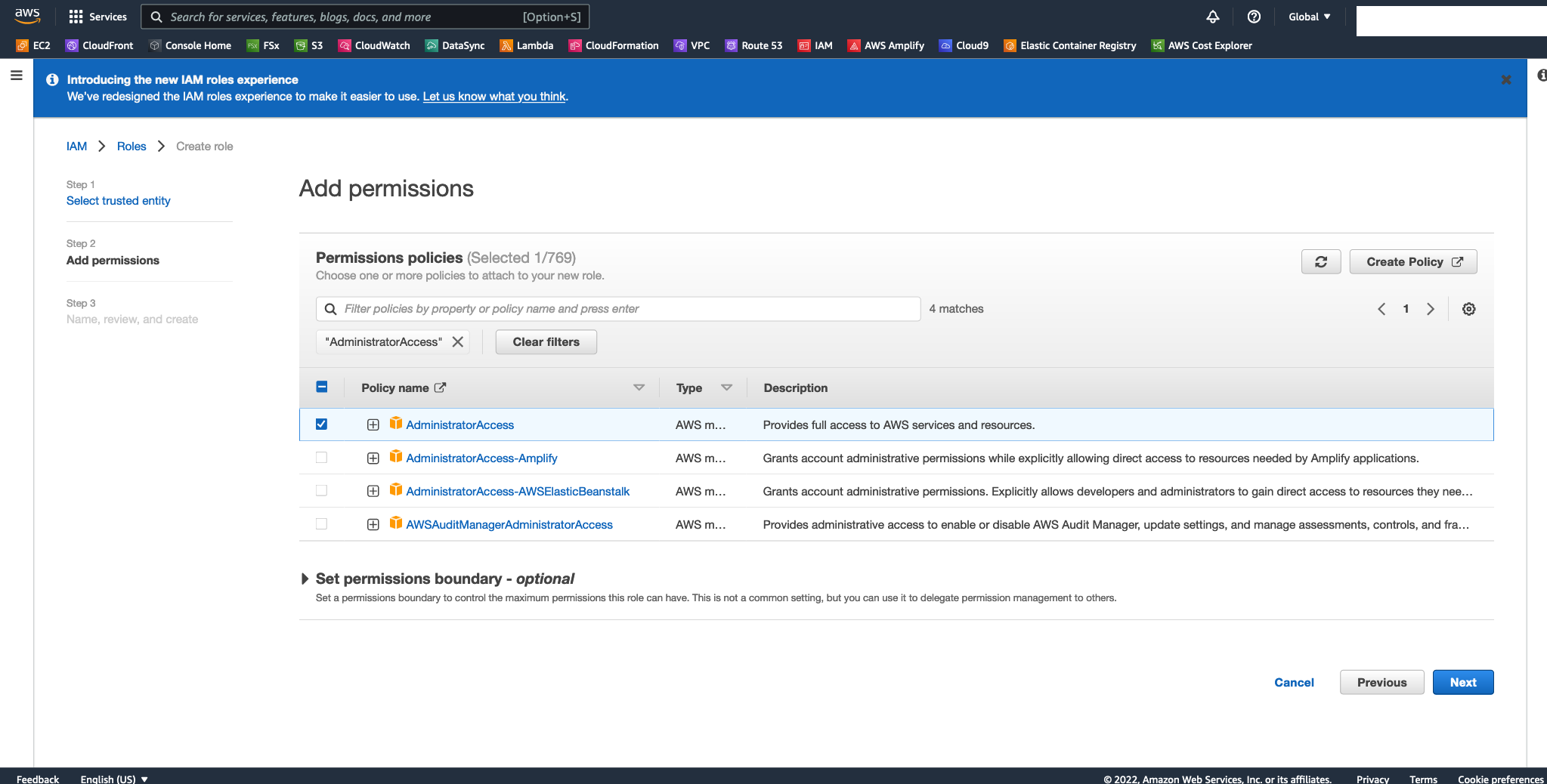Open the AdministratorAccess policy link
This screenshot has height=784, width=1547.
[460, 425]
